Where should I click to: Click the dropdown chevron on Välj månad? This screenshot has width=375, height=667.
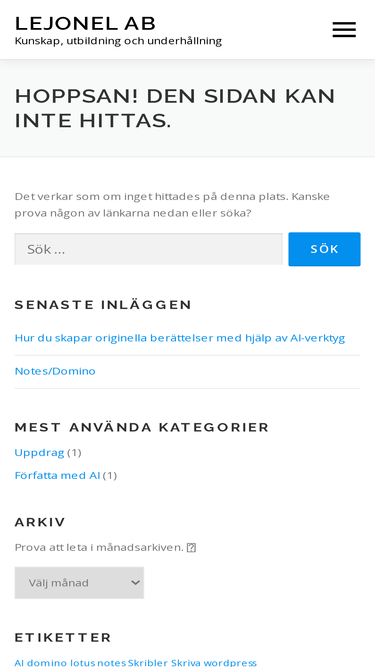tap(135, 582)
